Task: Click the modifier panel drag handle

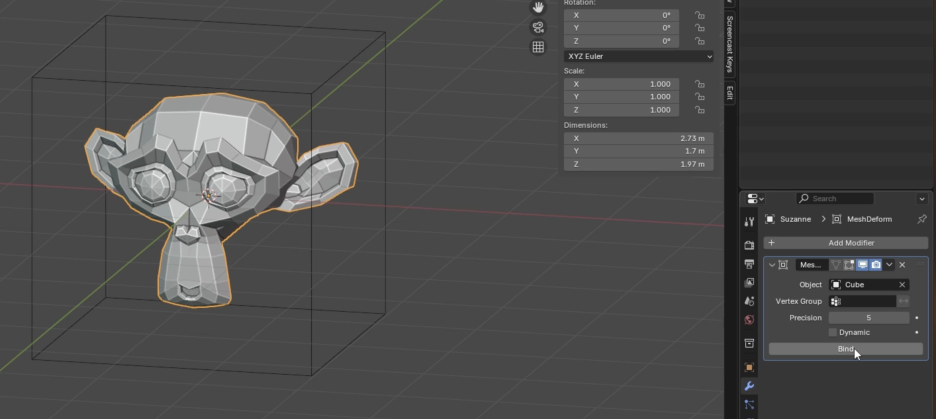Action: point(920,264)
